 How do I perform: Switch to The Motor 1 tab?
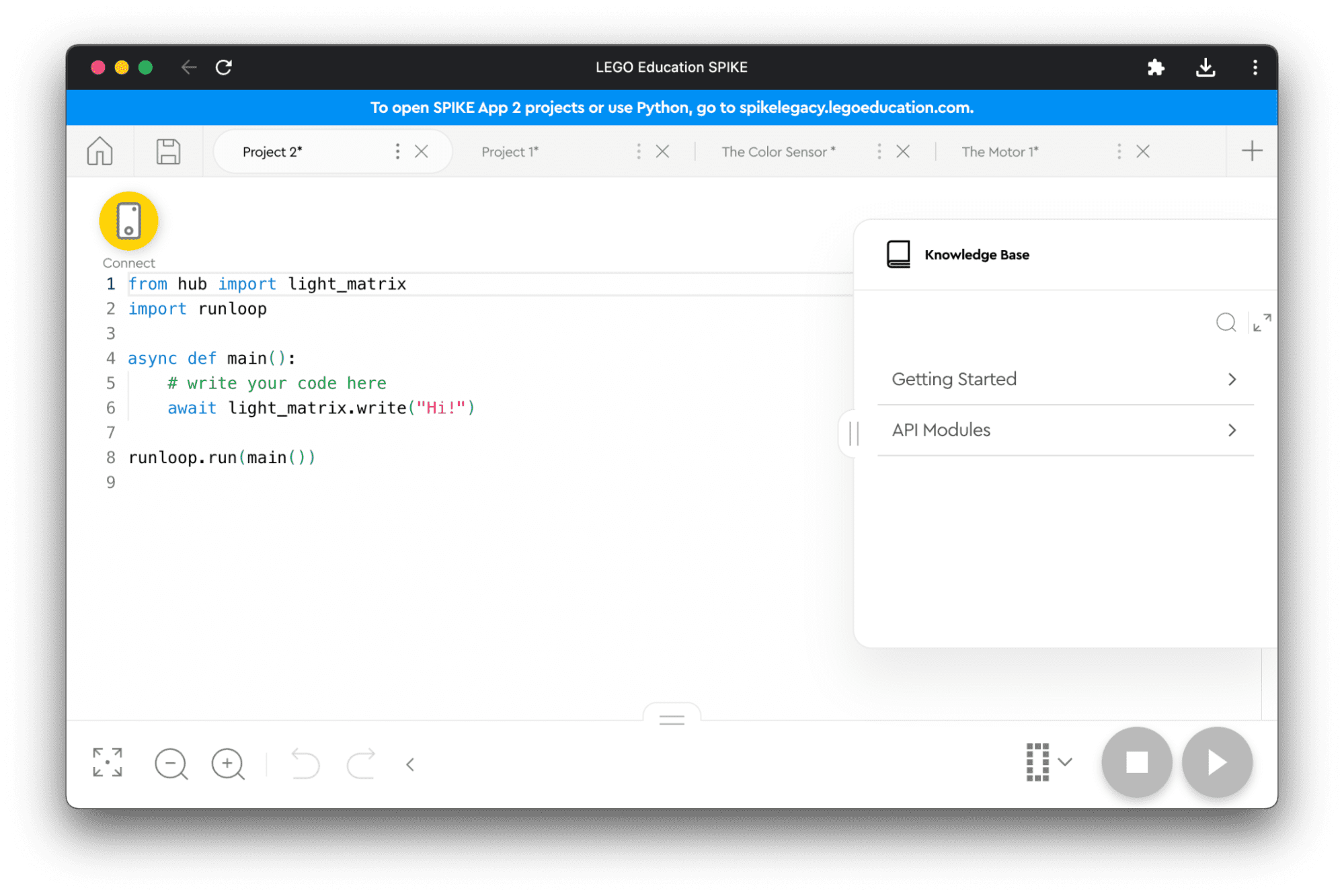point(1000,152)
